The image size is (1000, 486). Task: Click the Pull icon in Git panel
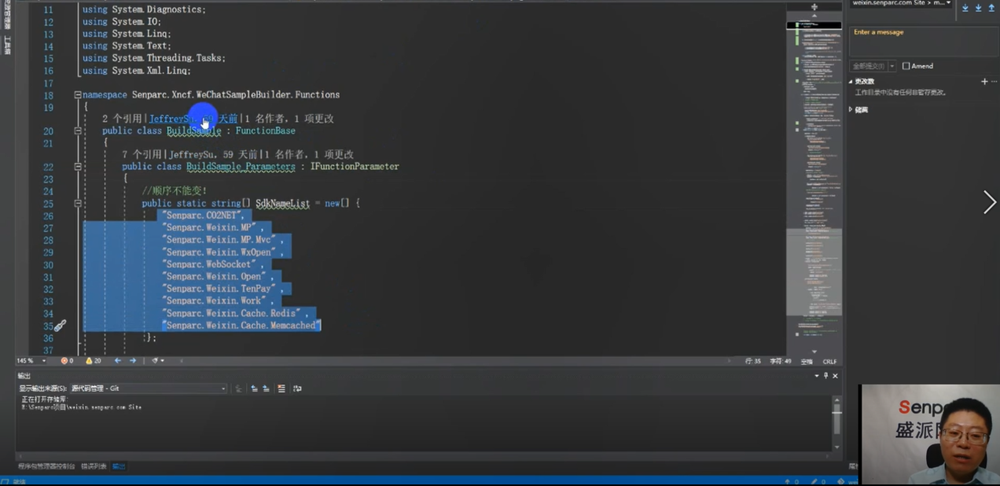pyautogui.click(x=978, y=8)
